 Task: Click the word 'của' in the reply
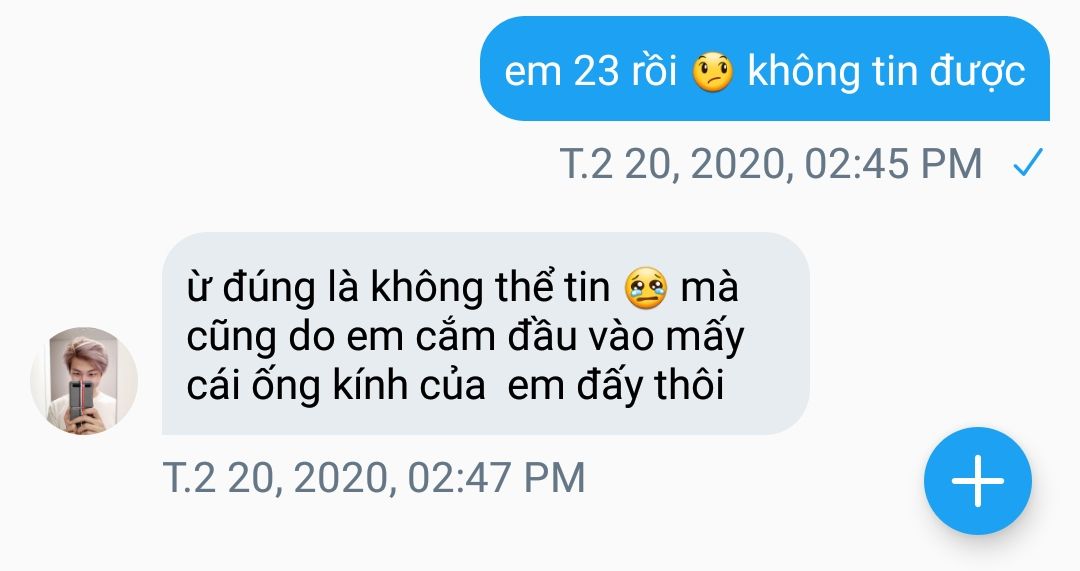(454, 386)
